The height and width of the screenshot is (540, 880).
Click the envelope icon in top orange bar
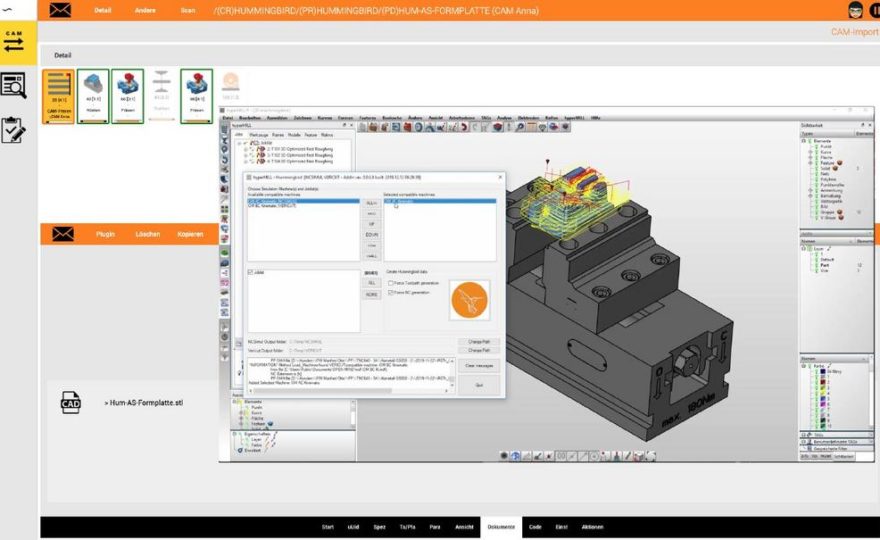[x=60, y=10]
